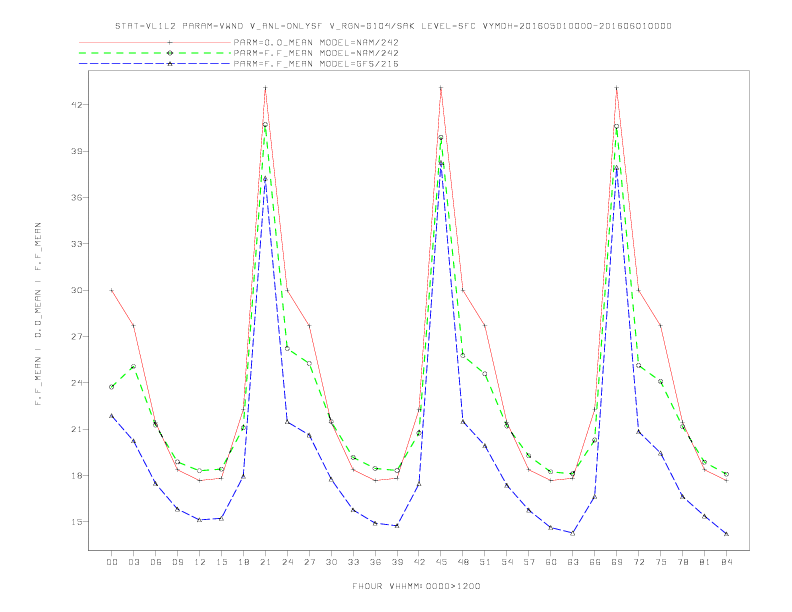The width and height of the screenshot is (792, 612).
Task: Click x-axis forecast hour label 12
Action: [200, 562]
